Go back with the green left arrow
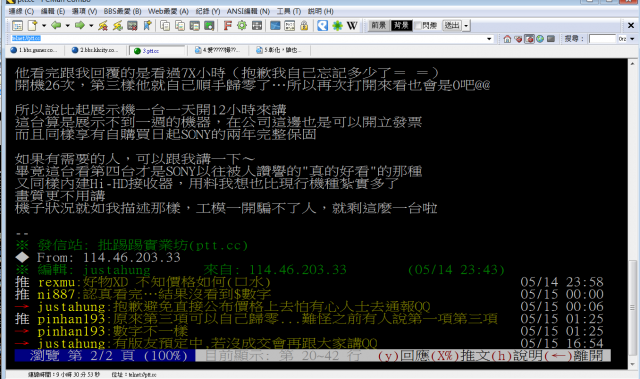640x379 pixels. point(56,26)
